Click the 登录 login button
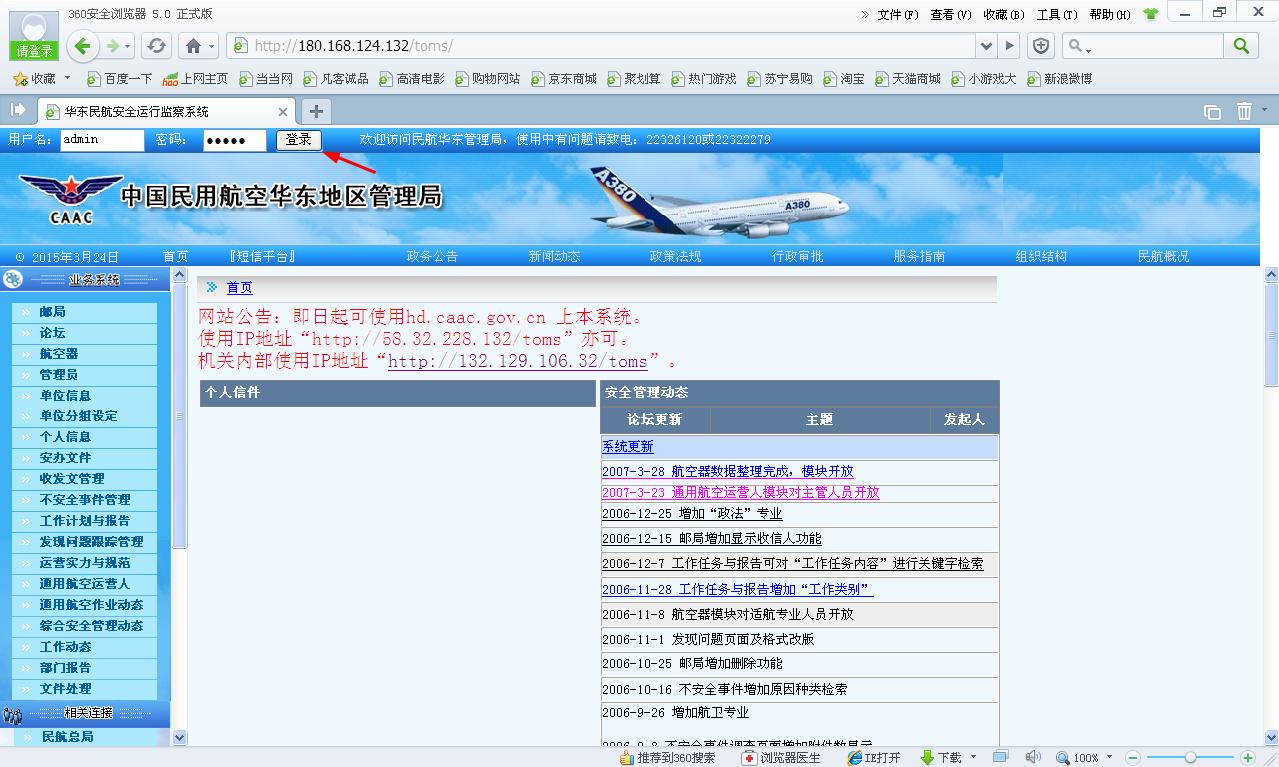Image resolution: width=1279 pixels, height=767 pixels. [x=298, y=140]
